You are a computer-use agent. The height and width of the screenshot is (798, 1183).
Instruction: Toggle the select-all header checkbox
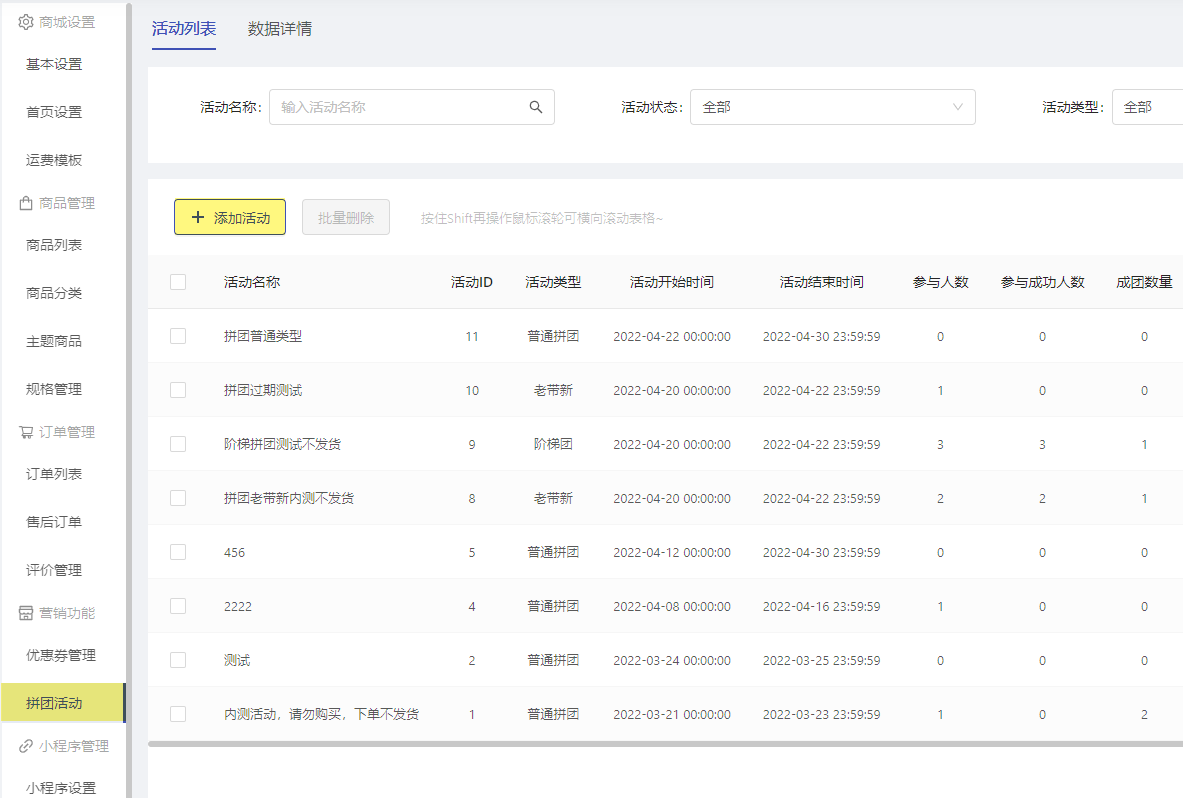pos(178,282)
